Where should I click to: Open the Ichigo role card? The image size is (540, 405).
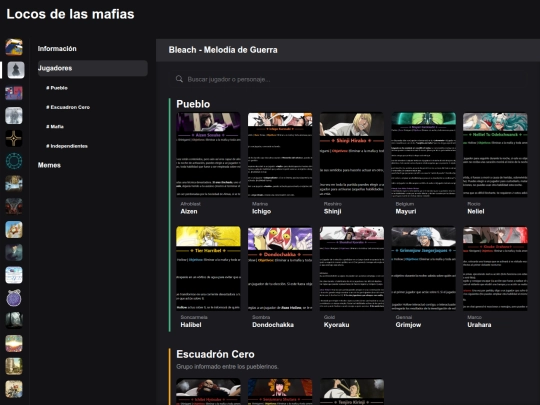click(x=280, y=155)
